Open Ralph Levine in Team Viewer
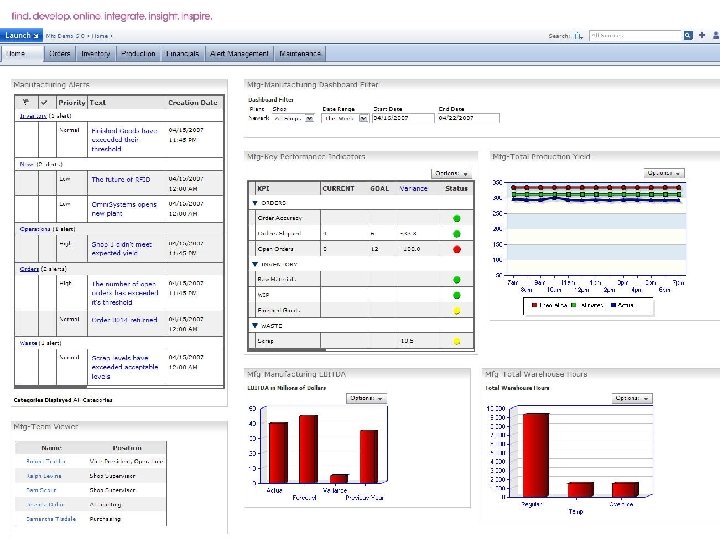The height and width of the screenshot is (540, 720). [44, 476]
